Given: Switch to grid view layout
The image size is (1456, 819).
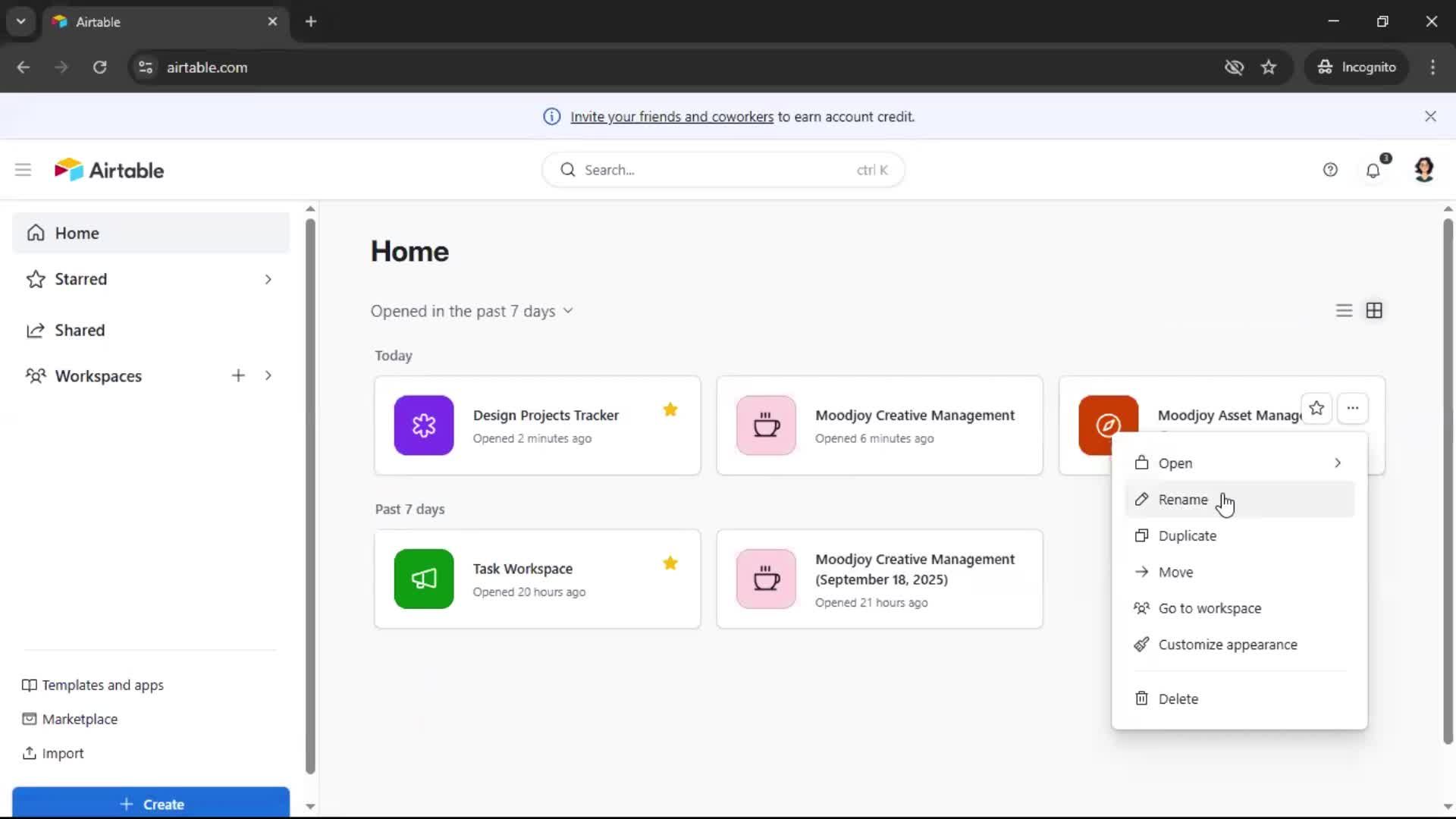Looking at the screenshot, I should click(1374, 311).
